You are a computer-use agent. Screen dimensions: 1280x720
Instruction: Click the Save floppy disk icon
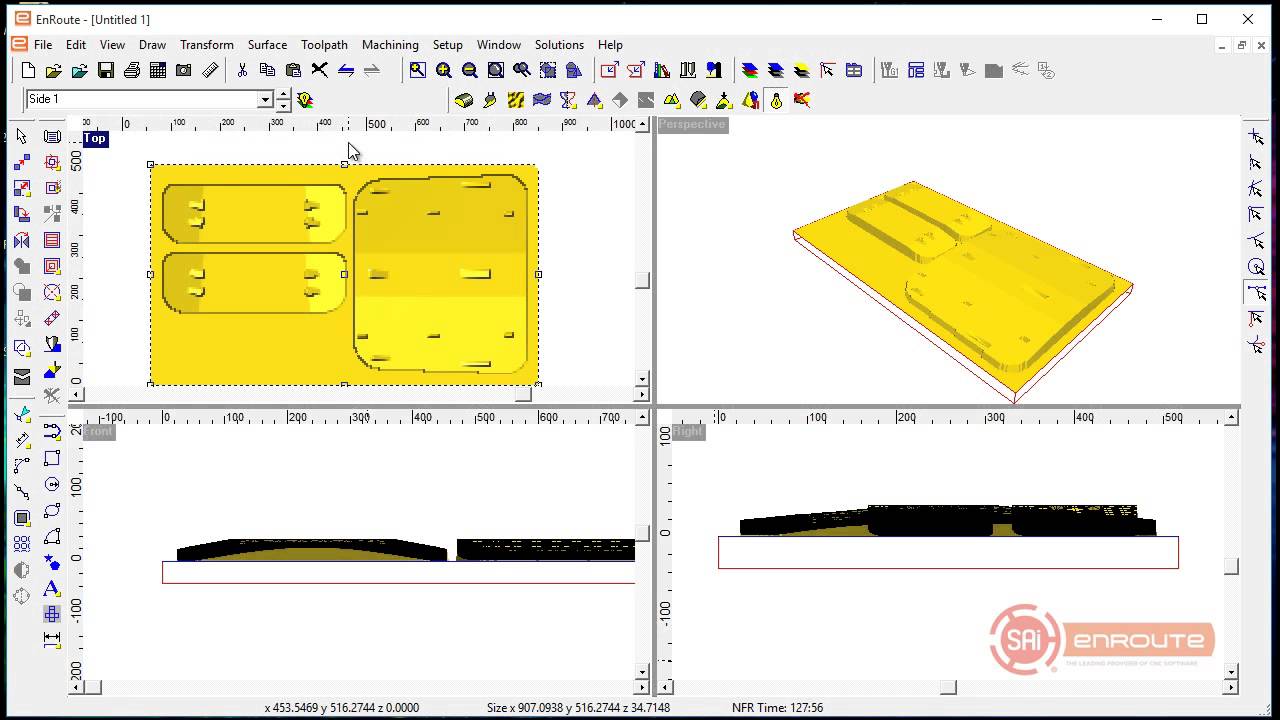[106, 70]
